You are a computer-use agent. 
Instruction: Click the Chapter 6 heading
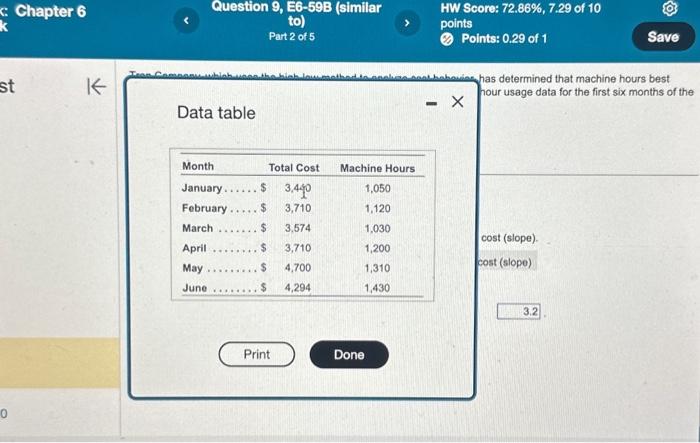50,11
